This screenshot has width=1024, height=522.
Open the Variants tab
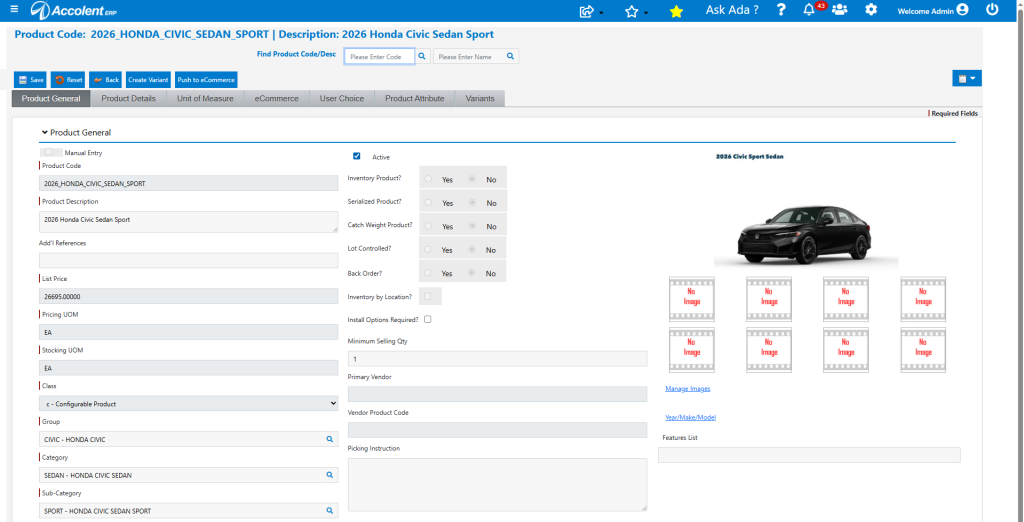480,99
